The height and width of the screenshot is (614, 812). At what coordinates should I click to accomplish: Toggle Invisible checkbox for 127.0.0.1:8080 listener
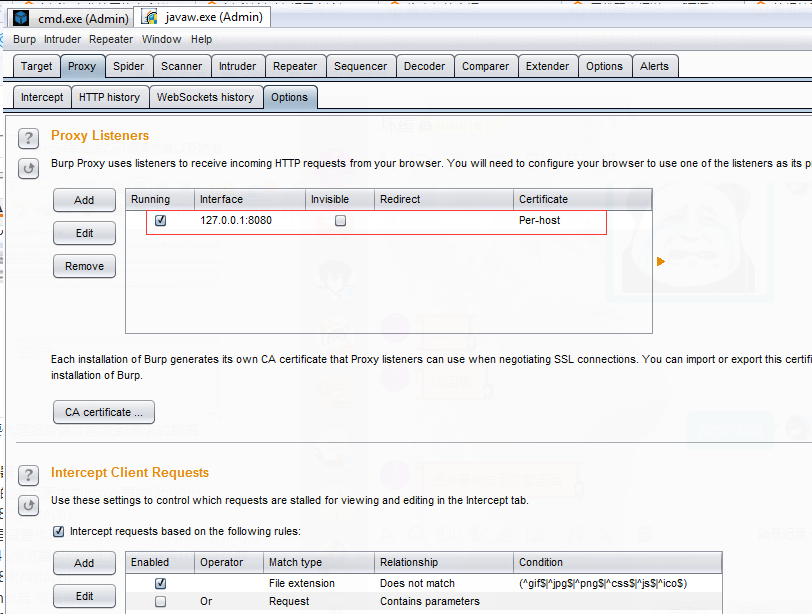point(340,221)
